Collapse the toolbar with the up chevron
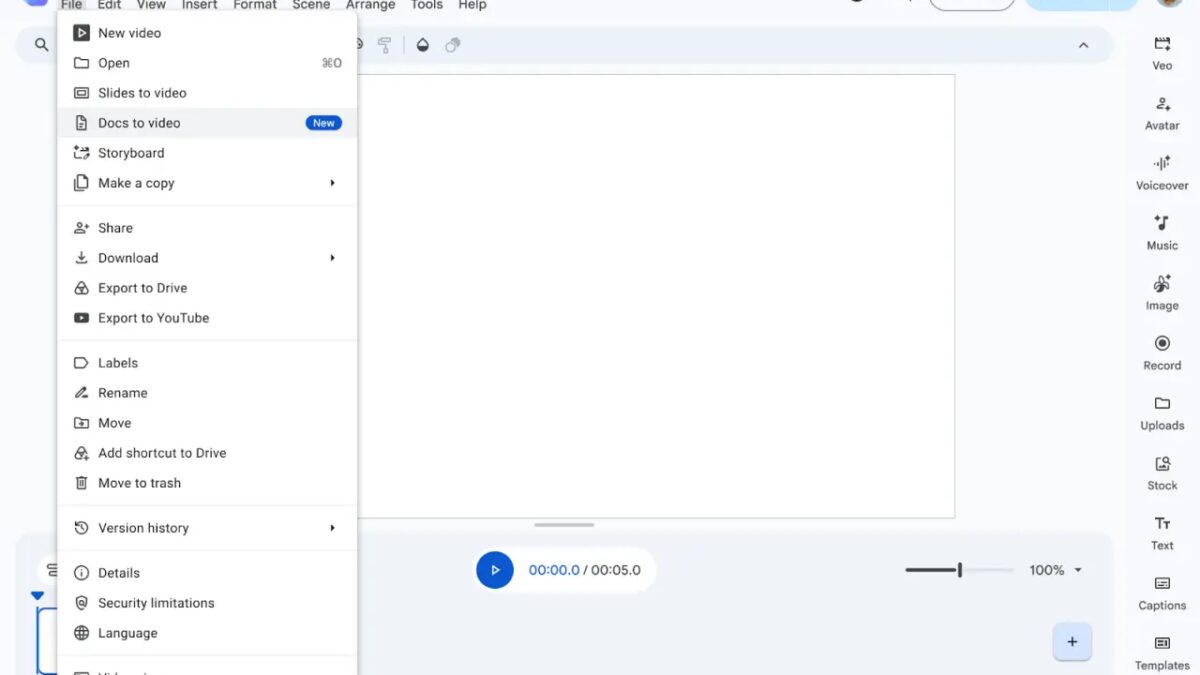1200x675 pixels. [x=1083, y=45]
